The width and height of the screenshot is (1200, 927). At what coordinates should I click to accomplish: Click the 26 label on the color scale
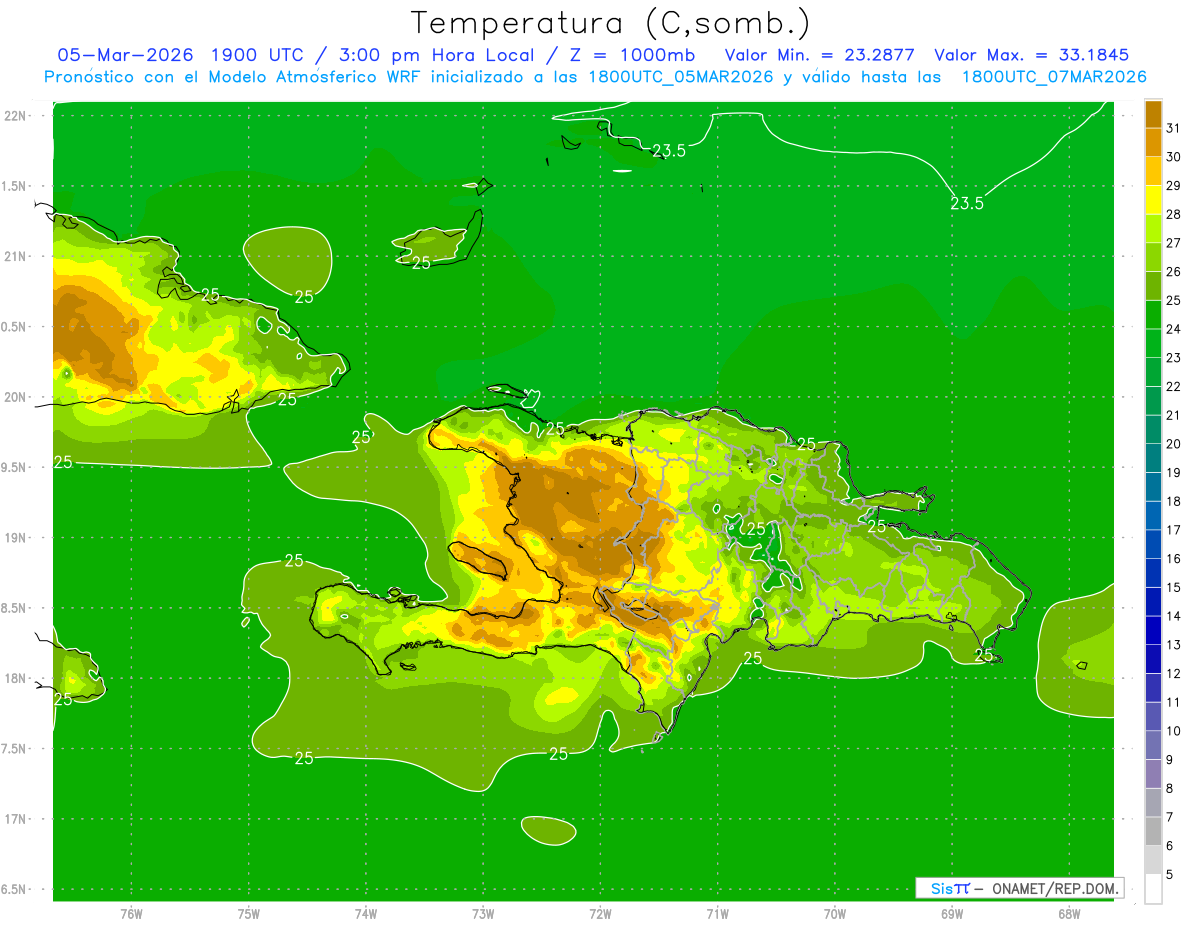[1173, 271]
